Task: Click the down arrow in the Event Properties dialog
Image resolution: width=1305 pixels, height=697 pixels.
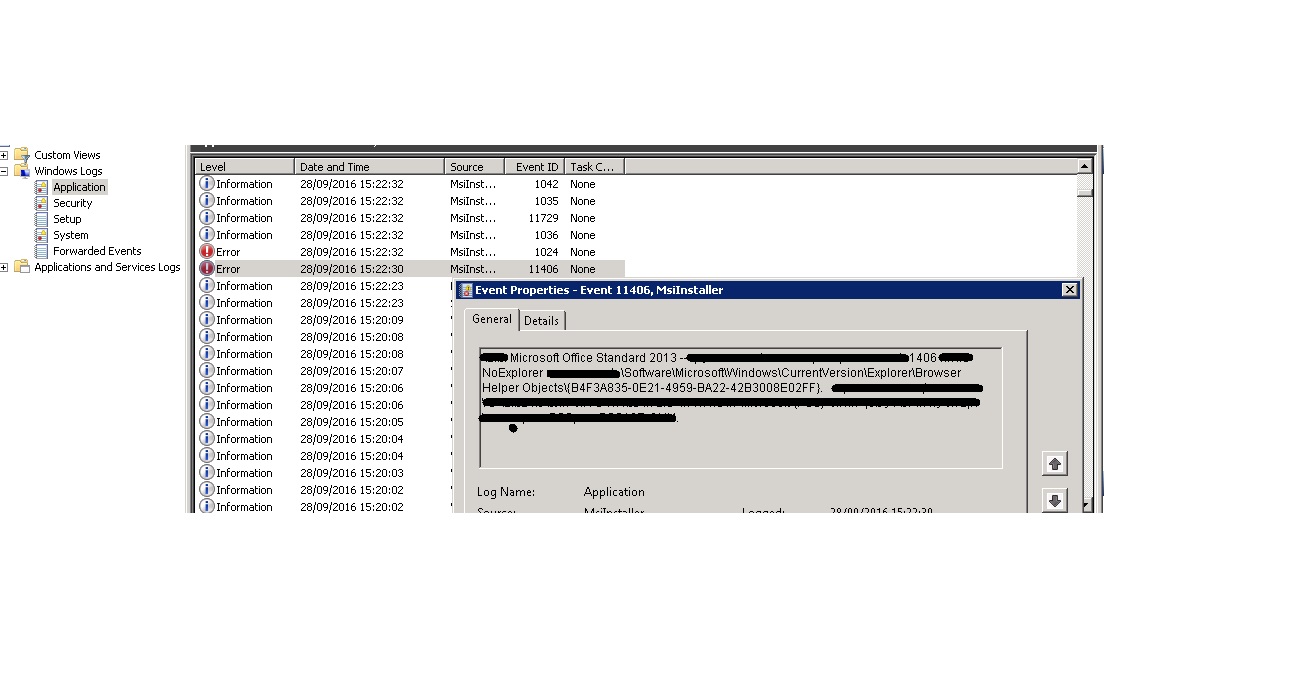Action: pyautogui.click(x=1055, y=500)
